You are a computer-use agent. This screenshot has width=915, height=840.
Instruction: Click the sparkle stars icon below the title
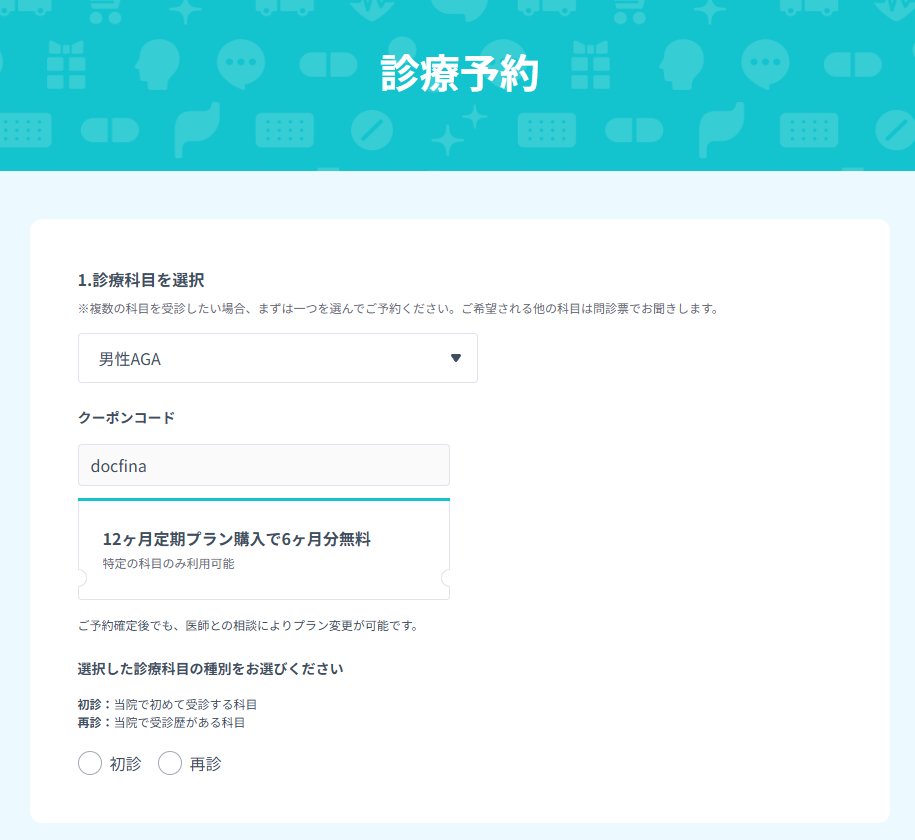click(464, 128)
